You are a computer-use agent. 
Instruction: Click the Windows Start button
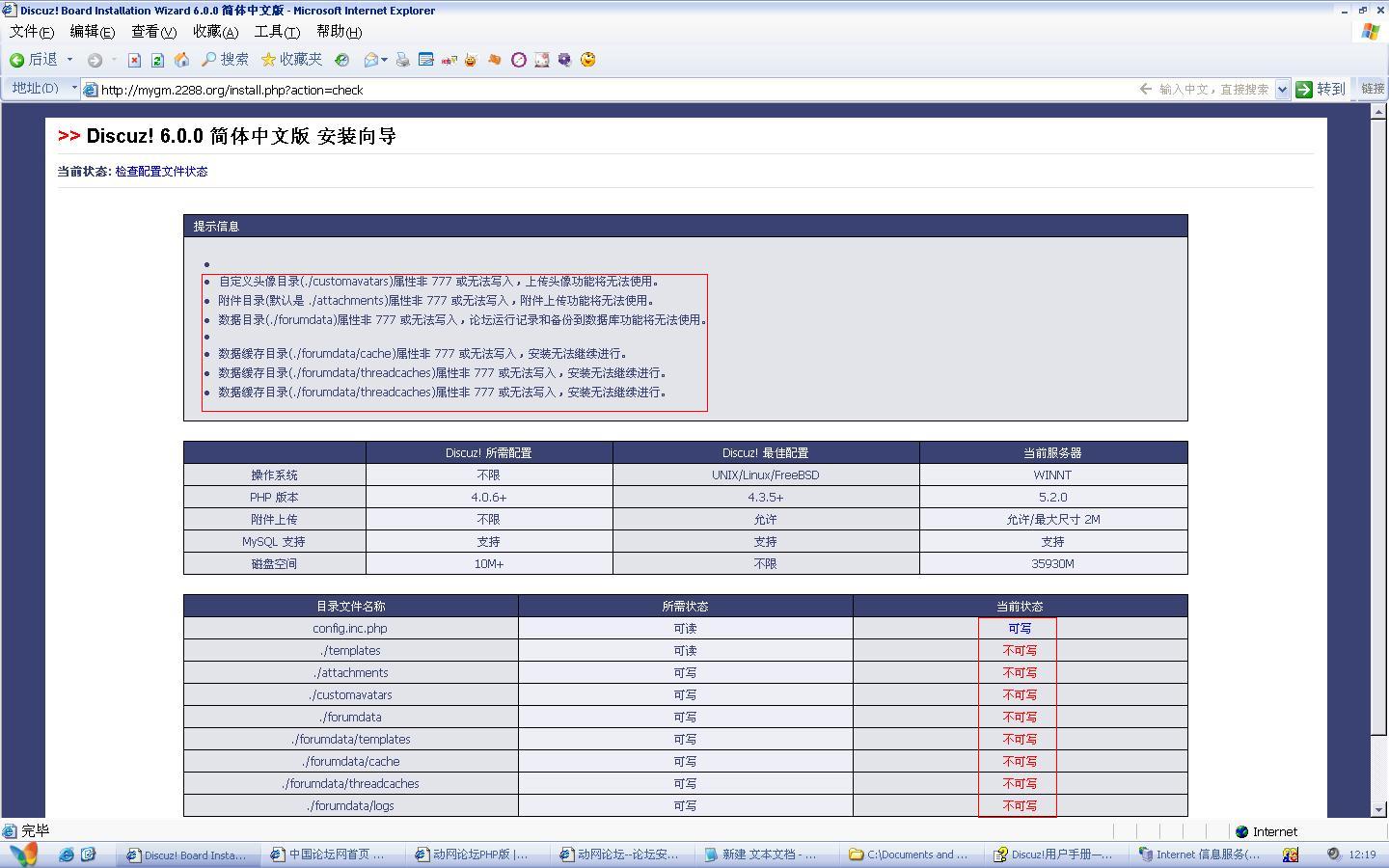point(24,854)
